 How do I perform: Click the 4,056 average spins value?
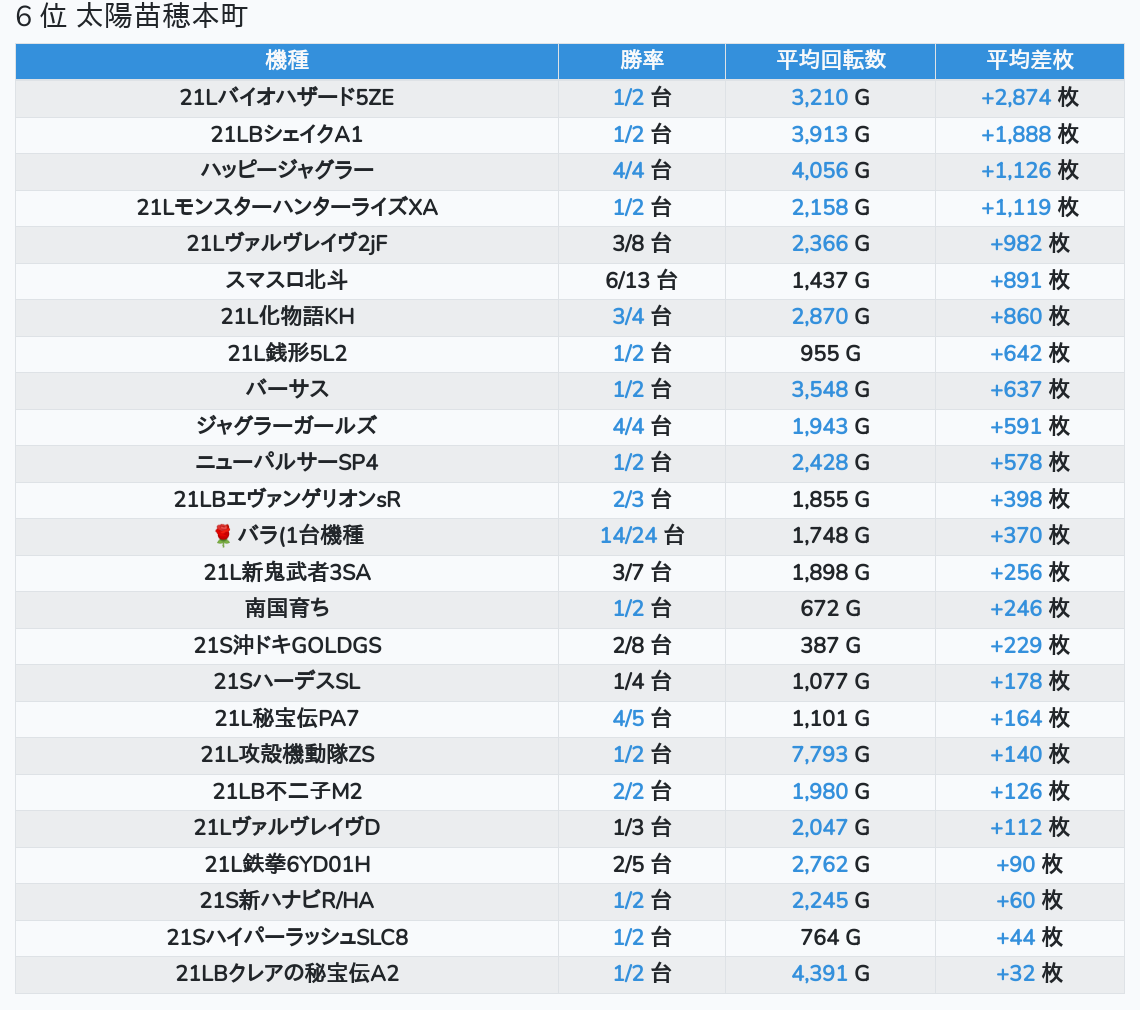tap(819, 171)
